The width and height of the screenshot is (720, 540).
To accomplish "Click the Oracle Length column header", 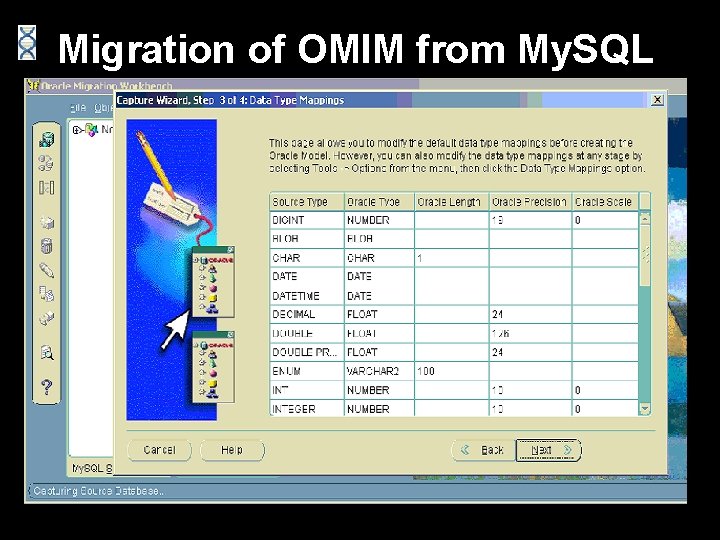I will click(x=452, y=202).
